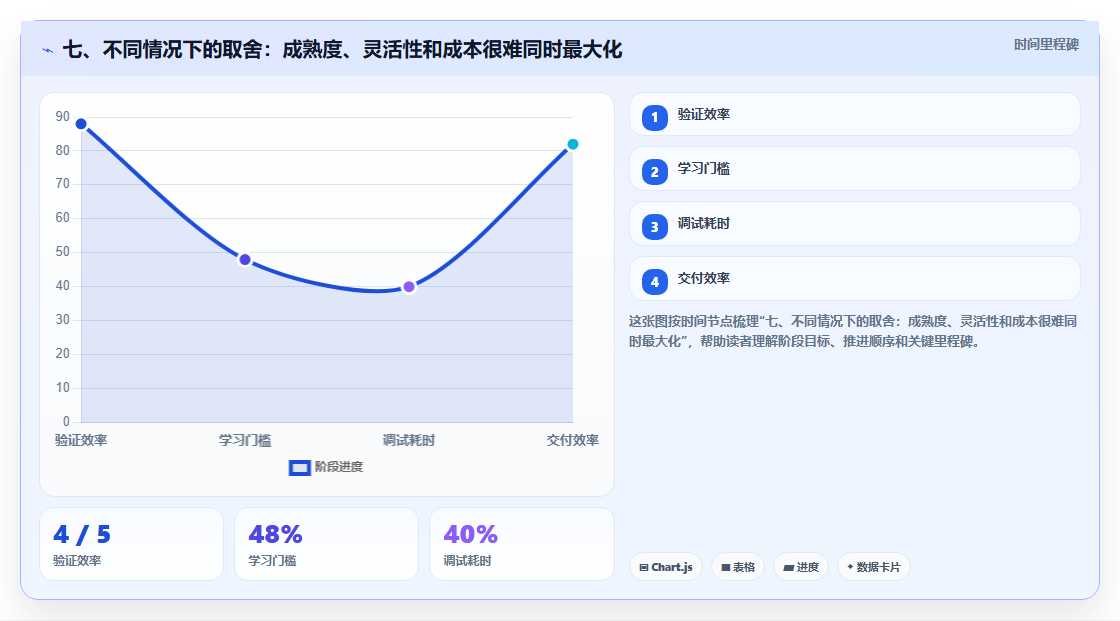Image resolution: width=1120 pixels, height=621 pixels.
Task: Click the number 4 badge for 交付效率
Action: 654,282
